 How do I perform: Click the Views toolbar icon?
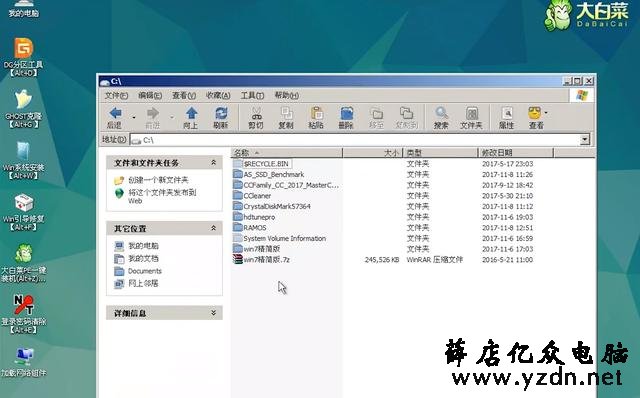(x=536, y=118)
